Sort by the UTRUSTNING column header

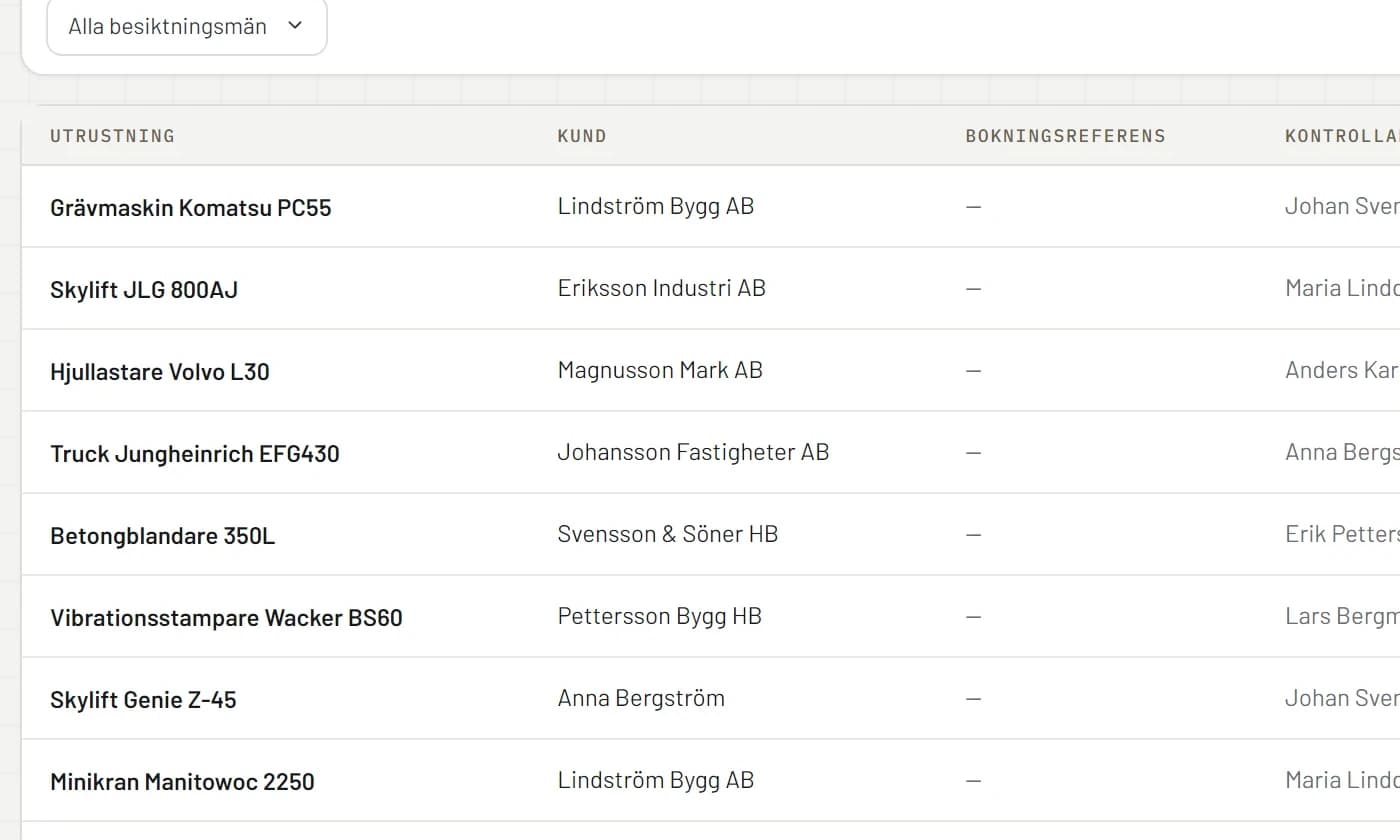coord(112,136)
